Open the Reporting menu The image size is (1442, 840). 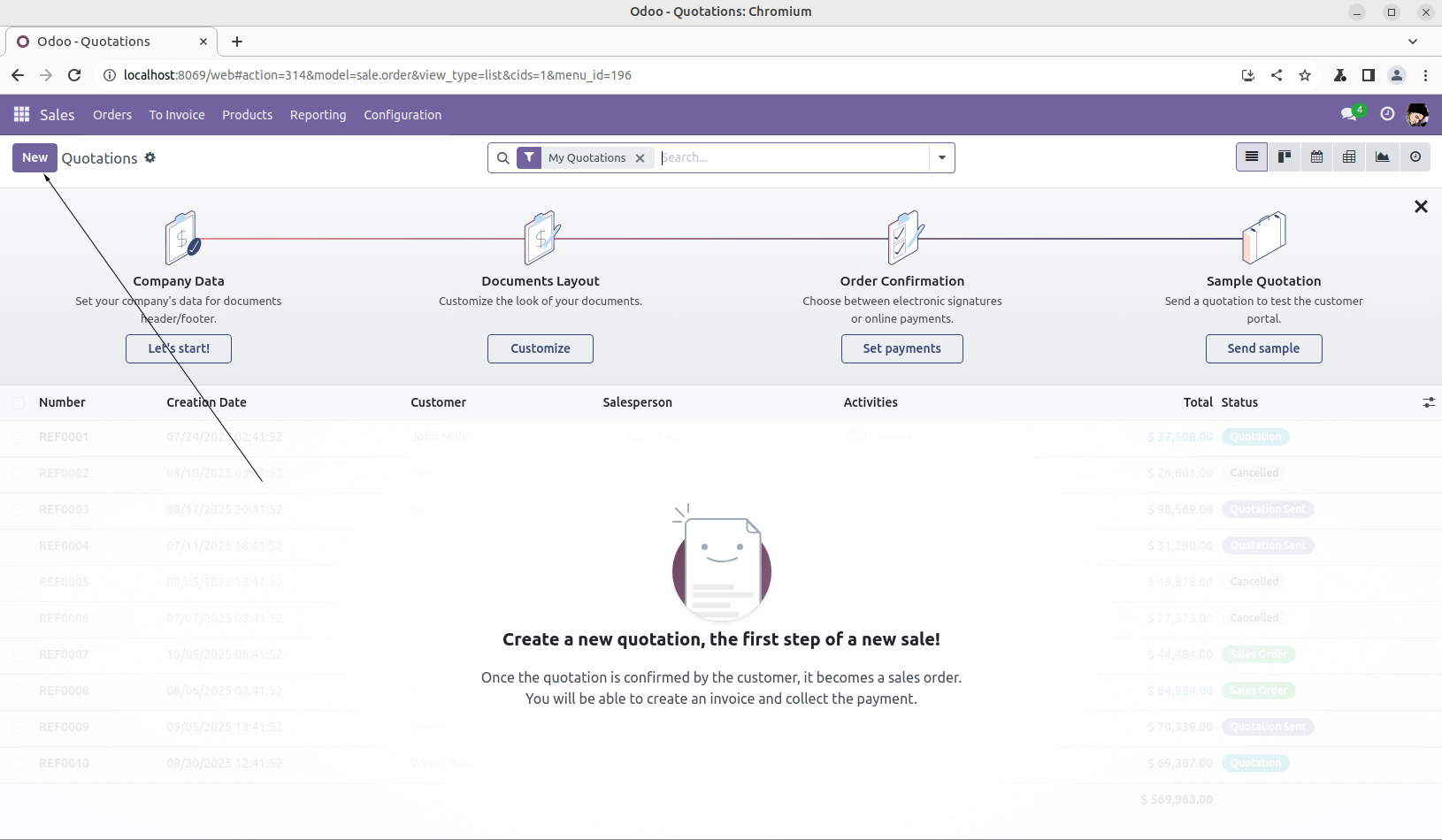[x=318, y=115]
